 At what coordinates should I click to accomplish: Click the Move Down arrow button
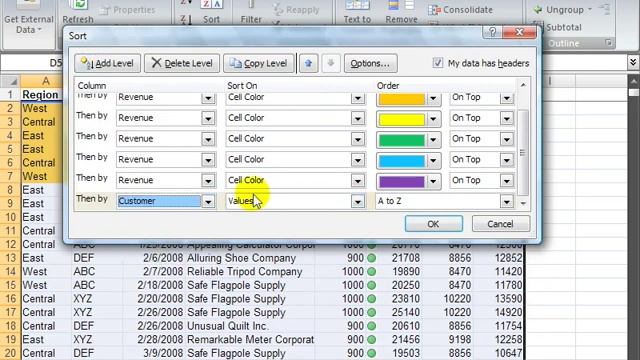pos(331,63)
